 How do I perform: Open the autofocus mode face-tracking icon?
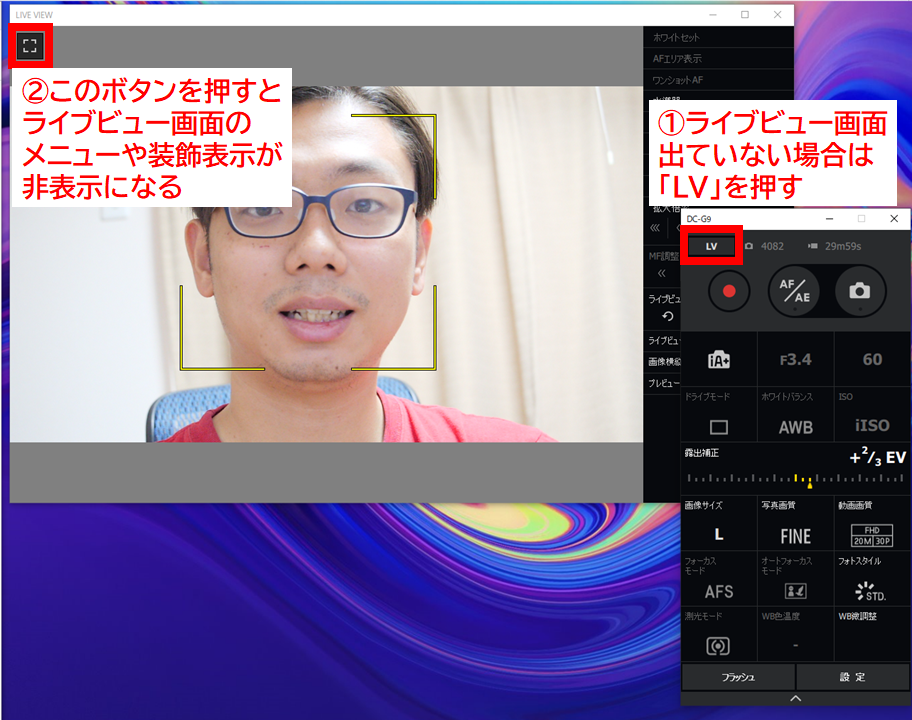tap(795, 591)
